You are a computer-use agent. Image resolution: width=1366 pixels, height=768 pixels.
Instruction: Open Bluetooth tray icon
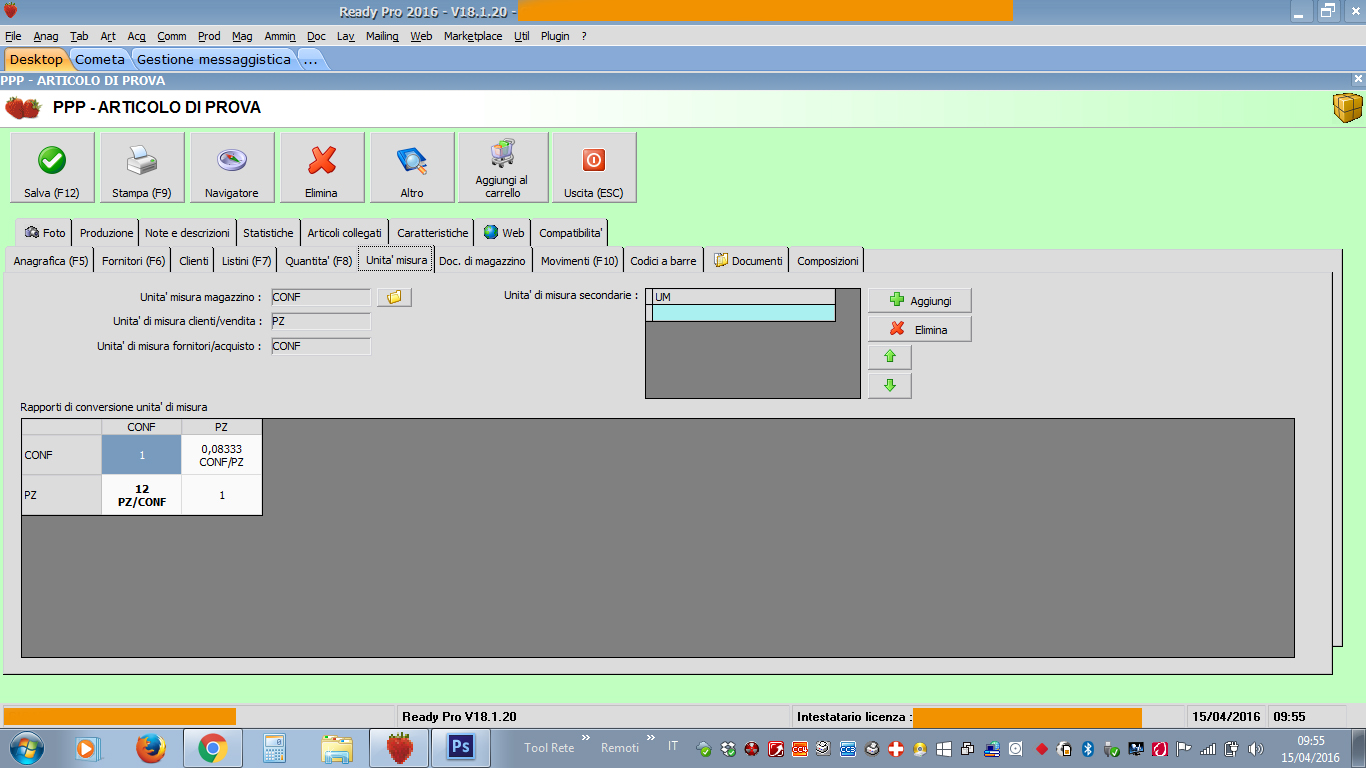(1088, 748)
